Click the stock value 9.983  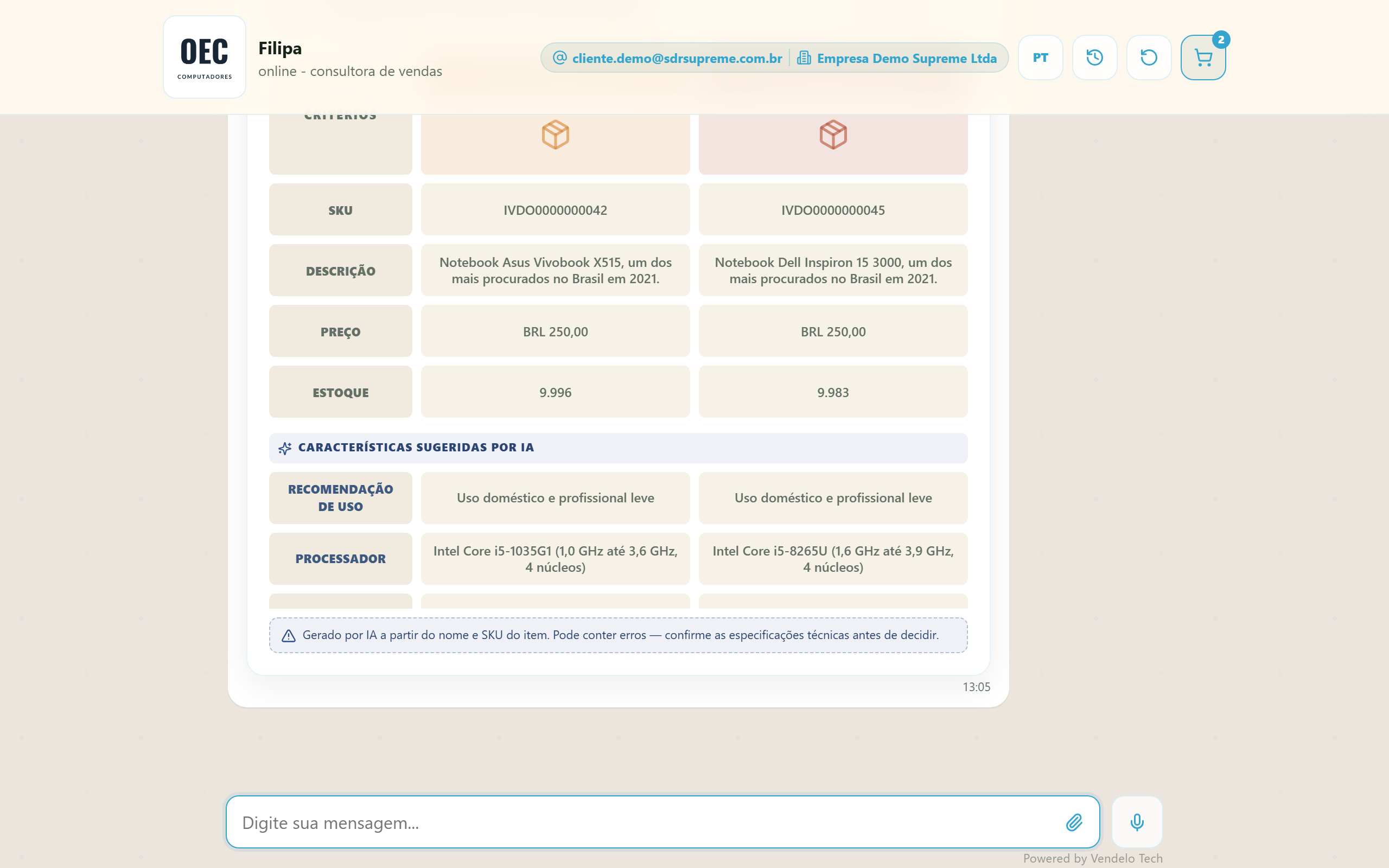tap(833, 392)
